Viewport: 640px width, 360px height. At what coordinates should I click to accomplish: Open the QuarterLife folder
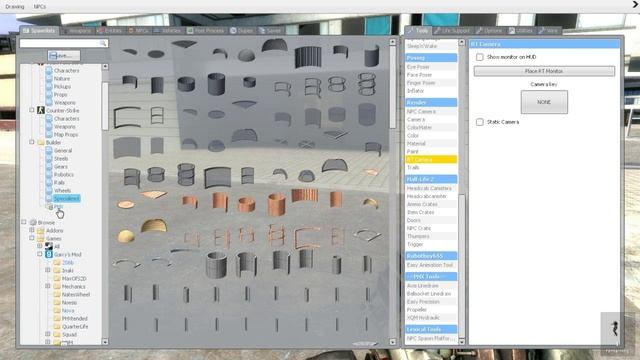pos(75,327)
